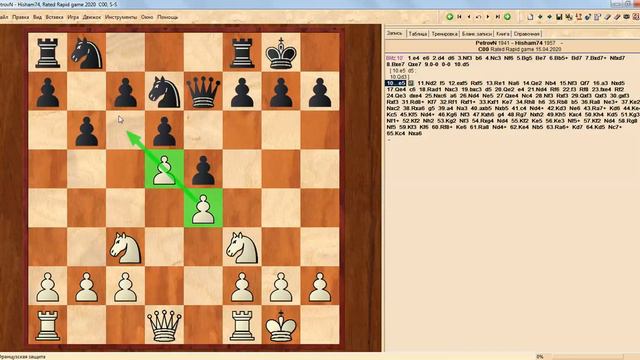The width and height of the screenshot is (640, 360).
Task: Click the black king on g8
Action: (x=281, y=52)
